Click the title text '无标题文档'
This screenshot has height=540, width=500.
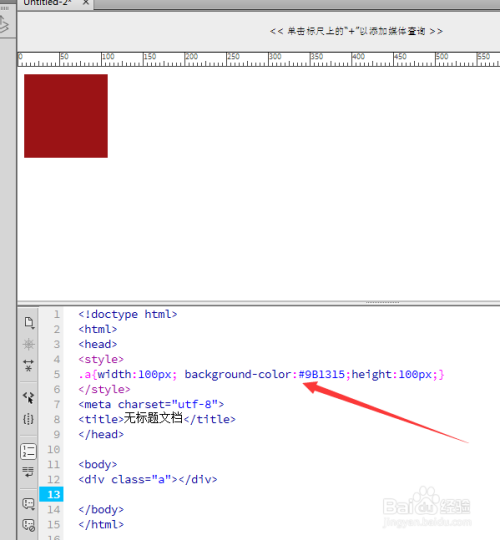click(x=153, y=418)
